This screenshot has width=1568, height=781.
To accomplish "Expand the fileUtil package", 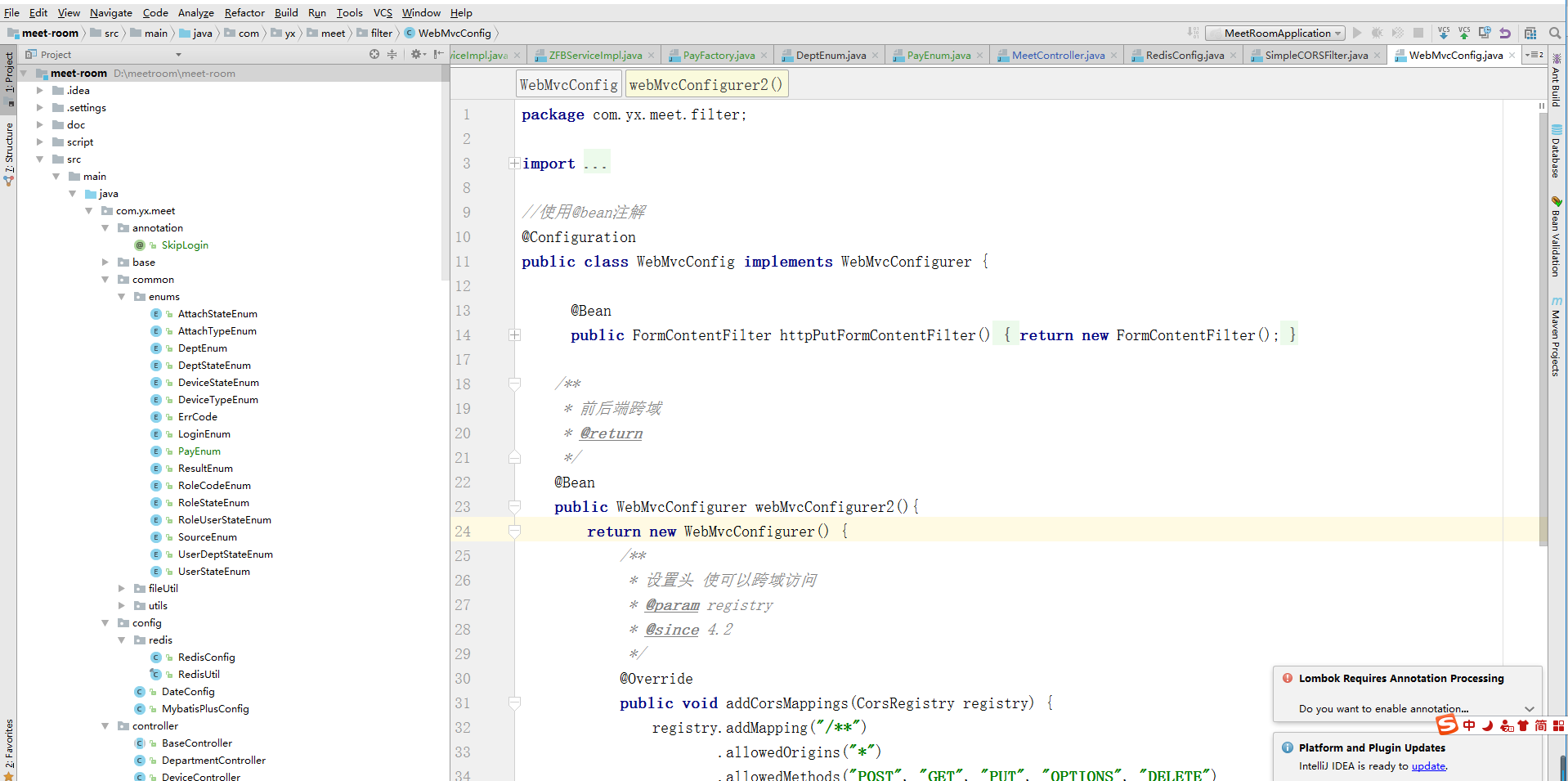I will (x=121, y=588).
